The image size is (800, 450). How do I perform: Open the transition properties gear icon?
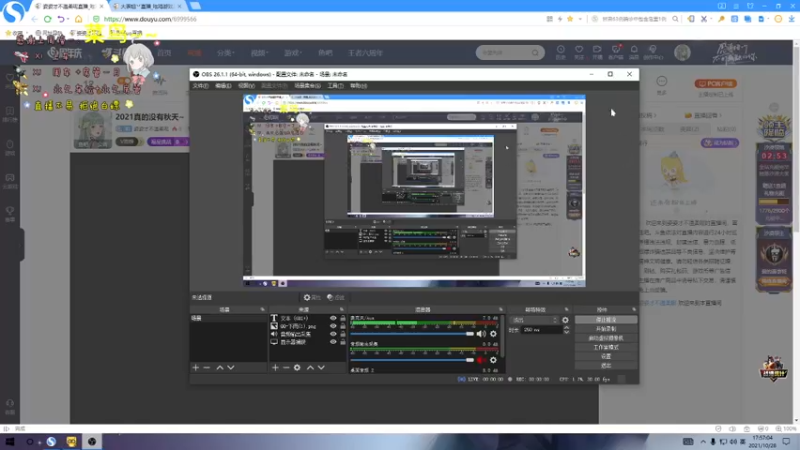coord(565,320)
